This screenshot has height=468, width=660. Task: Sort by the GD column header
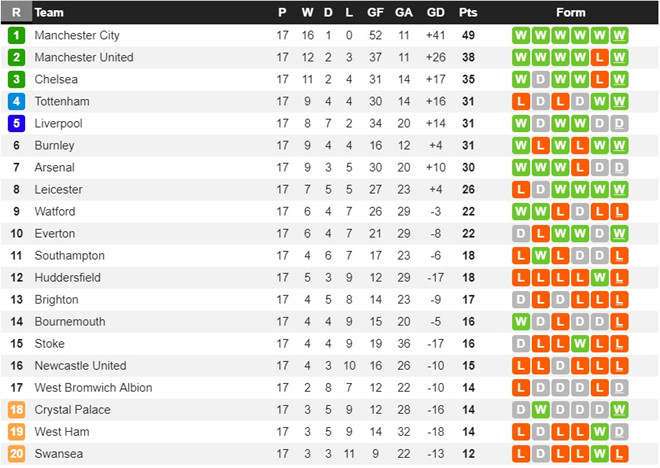click(435, 13)
